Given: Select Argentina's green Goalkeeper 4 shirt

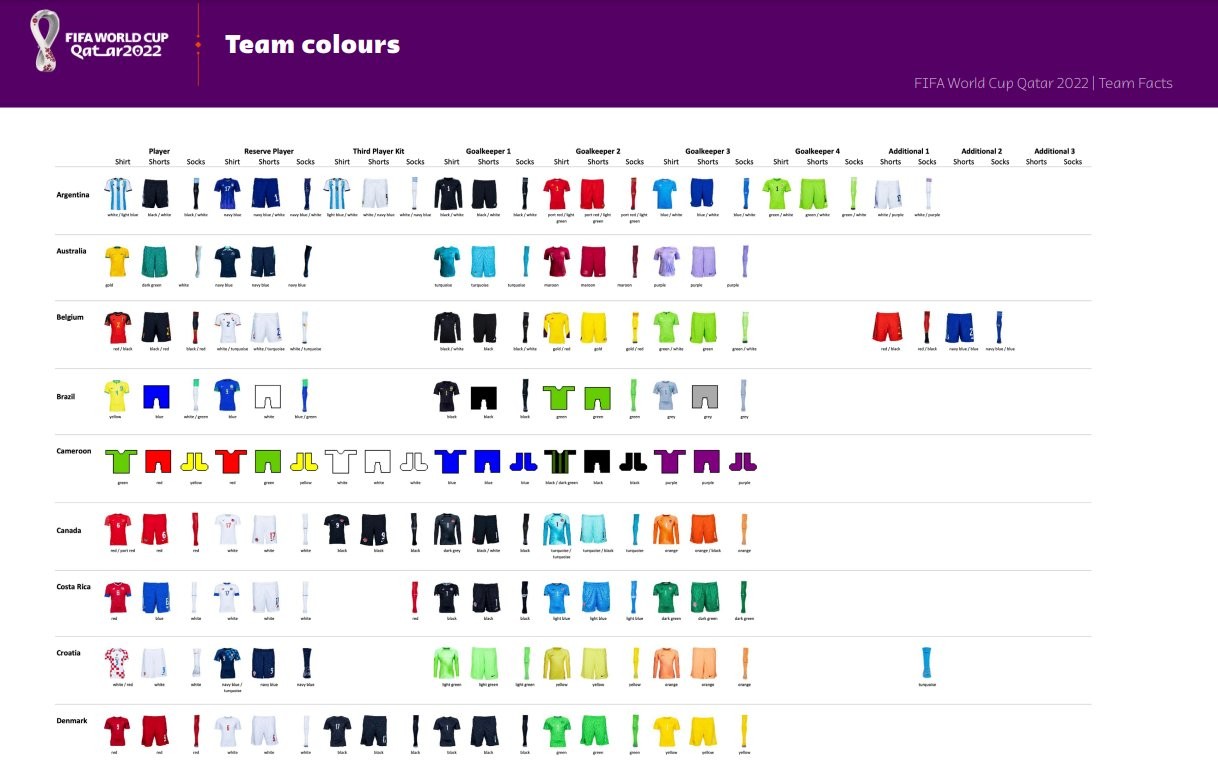Looking at the screenshot, I should pos(776,193).
